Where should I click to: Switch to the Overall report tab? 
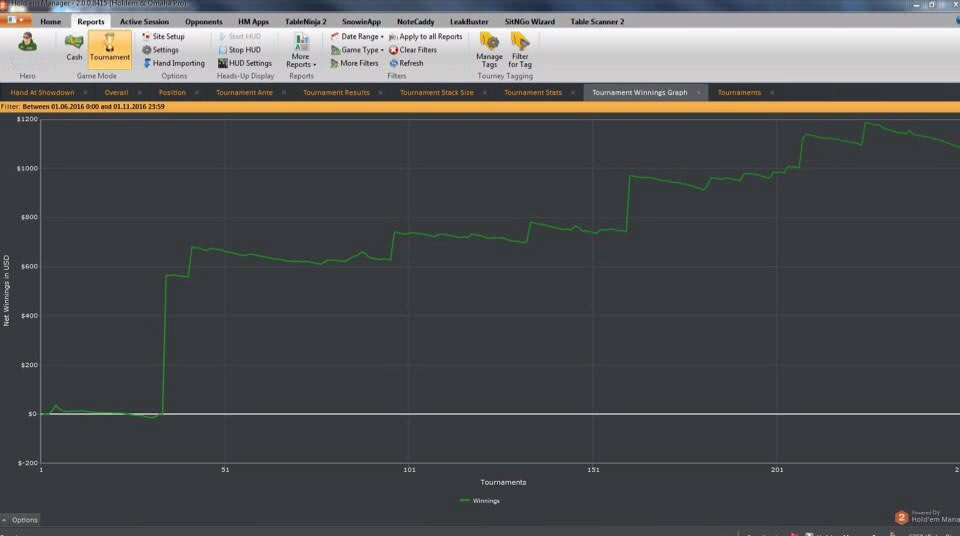click(x=116, y=92)
